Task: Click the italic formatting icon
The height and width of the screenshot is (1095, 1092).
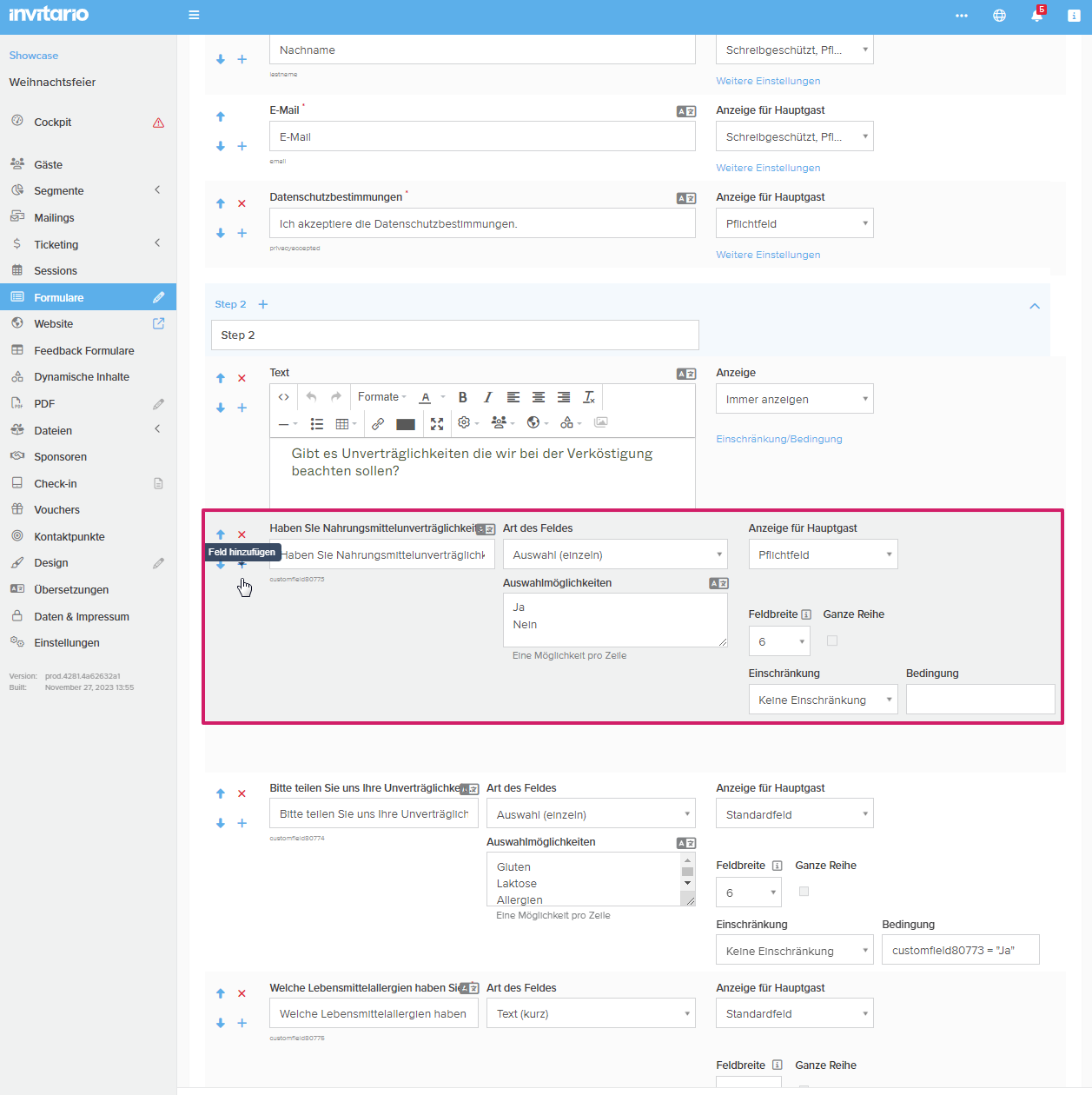Action: point(487,397)
